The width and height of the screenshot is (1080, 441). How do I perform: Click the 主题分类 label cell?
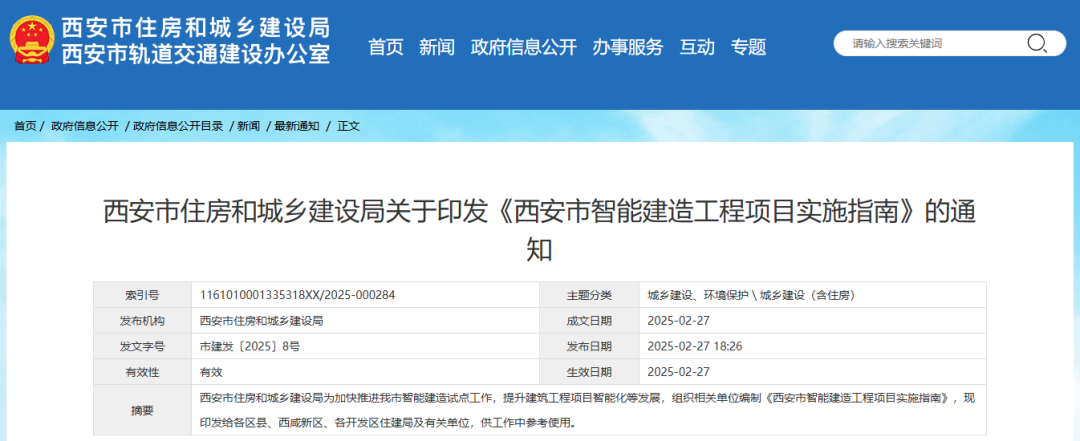pyautogui.click(x=590, y=295)
